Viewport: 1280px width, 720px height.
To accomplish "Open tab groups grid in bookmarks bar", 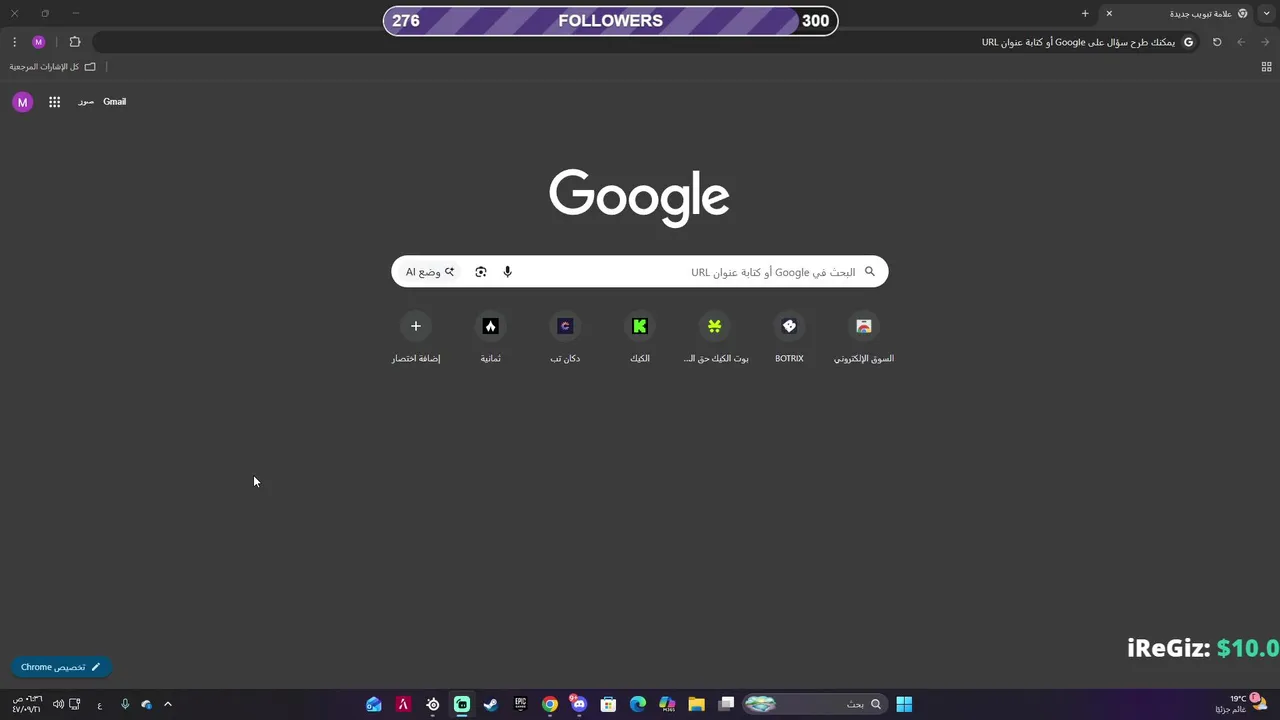I will 1266,67.
